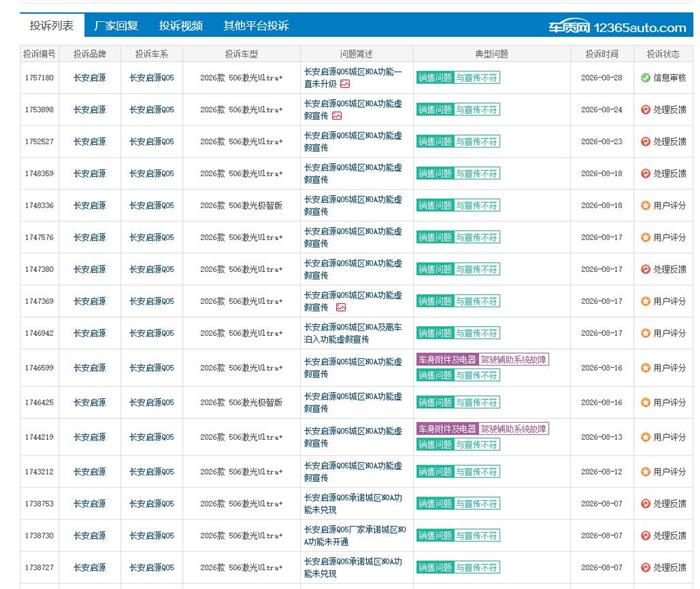Click red status icon for complaint 1752527

pos(645,142)
